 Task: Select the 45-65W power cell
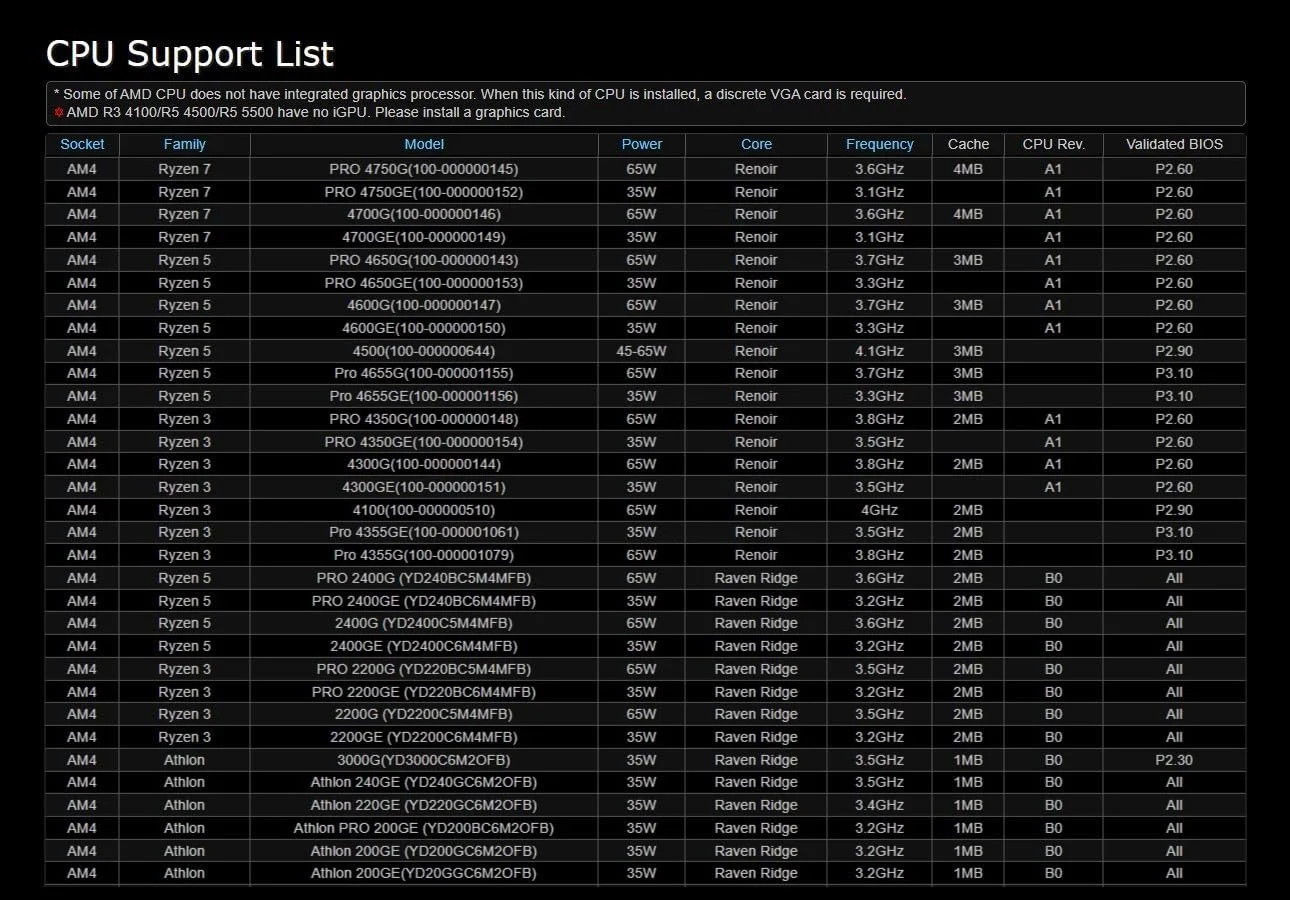pos(641,351)
